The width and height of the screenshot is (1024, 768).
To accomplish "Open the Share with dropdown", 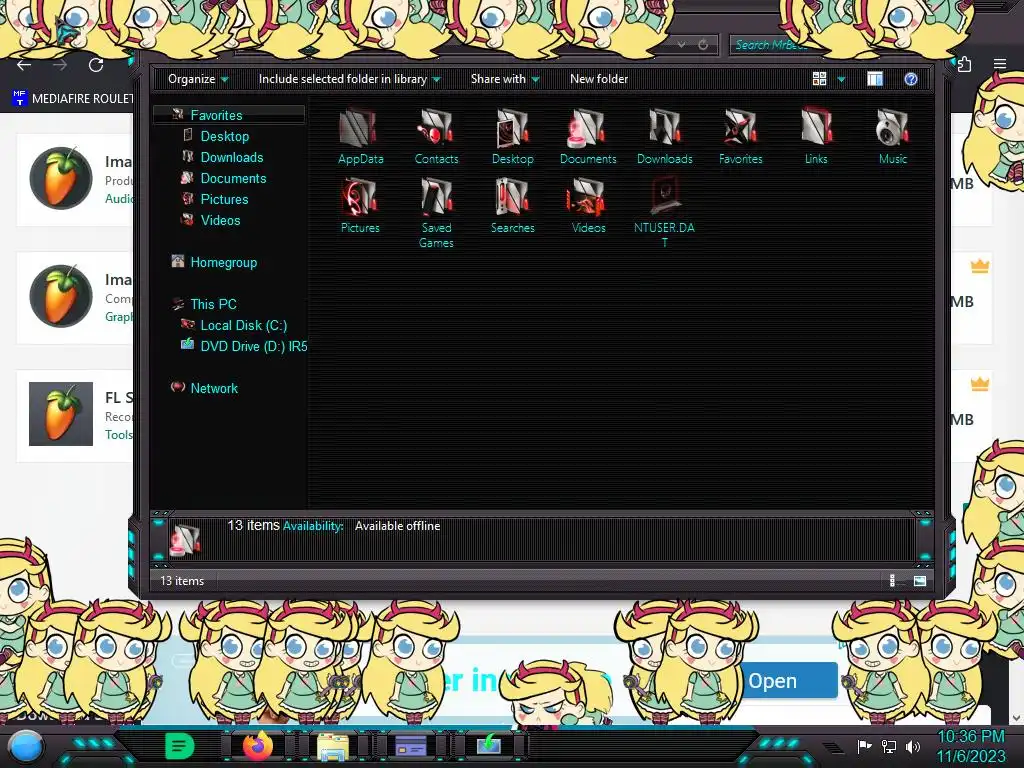I will (505, 79).
